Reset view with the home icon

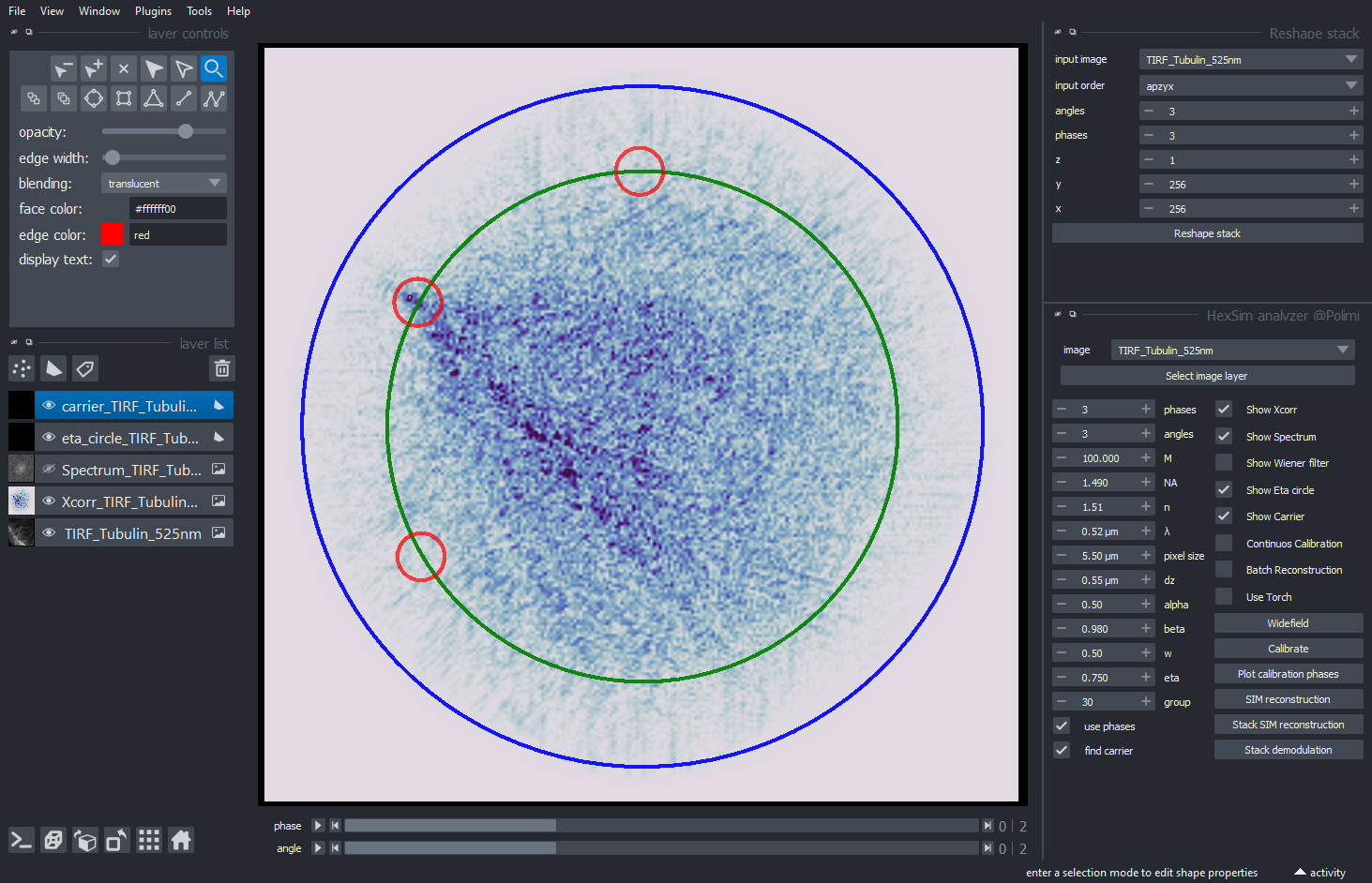point(181,840)
